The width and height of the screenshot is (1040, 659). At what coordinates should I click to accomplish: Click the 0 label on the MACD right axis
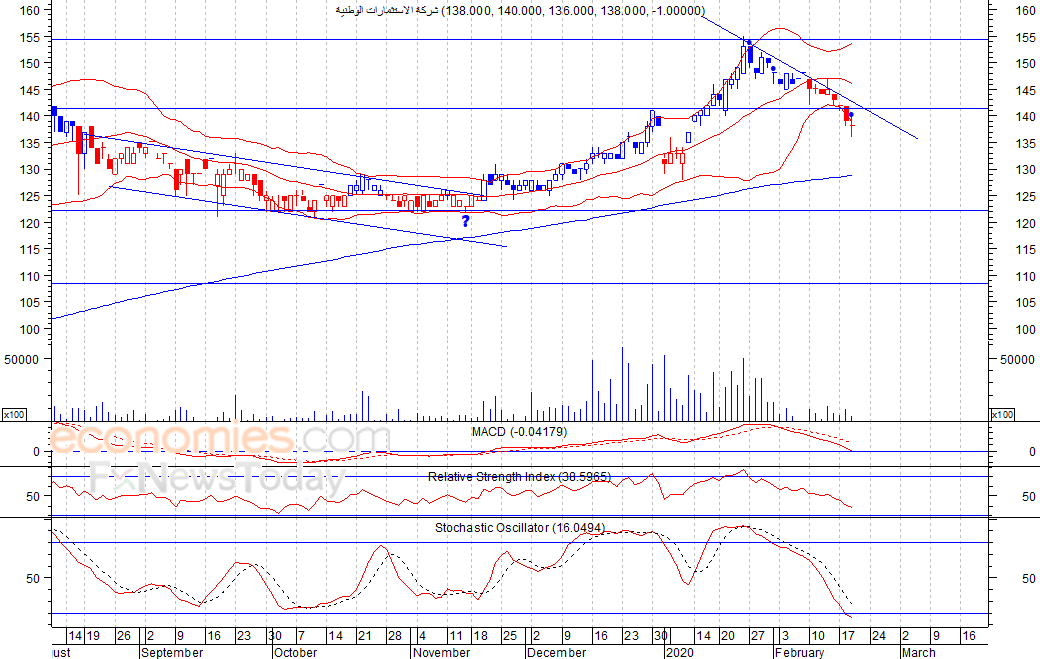(x=1032, y=451)
